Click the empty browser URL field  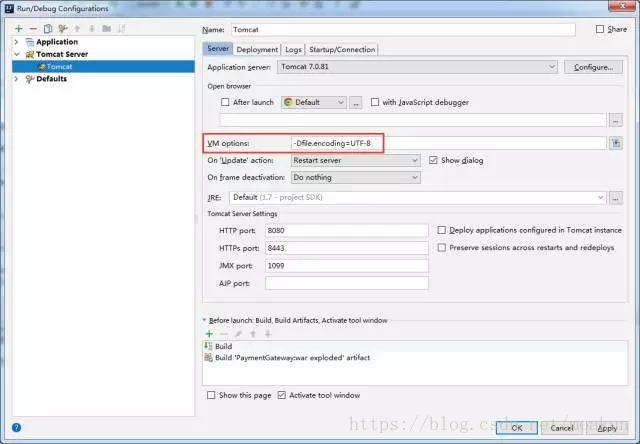(413, 120)
